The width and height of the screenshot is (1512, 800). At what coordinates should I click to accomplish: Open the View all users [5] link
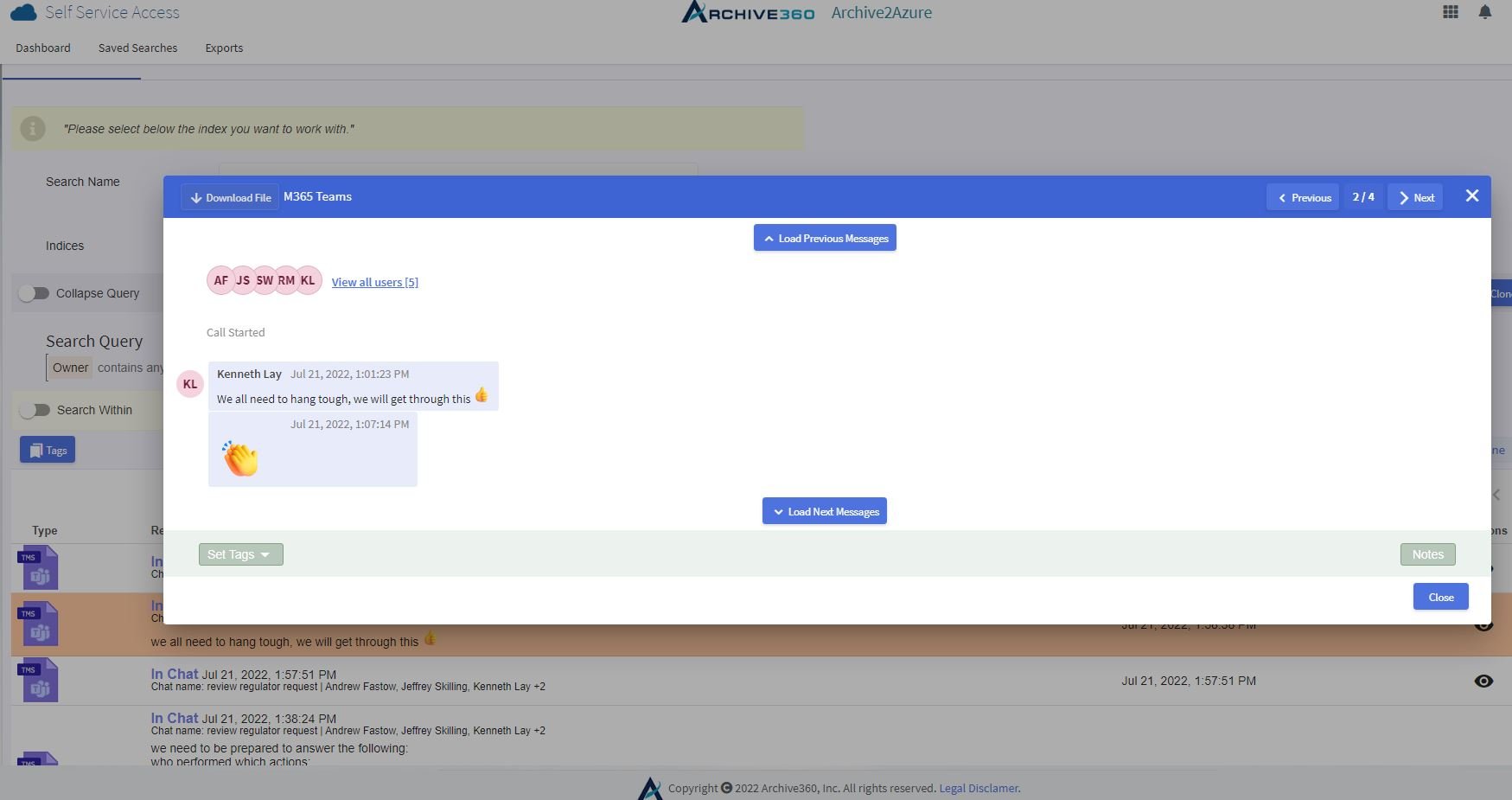(375, 282)
